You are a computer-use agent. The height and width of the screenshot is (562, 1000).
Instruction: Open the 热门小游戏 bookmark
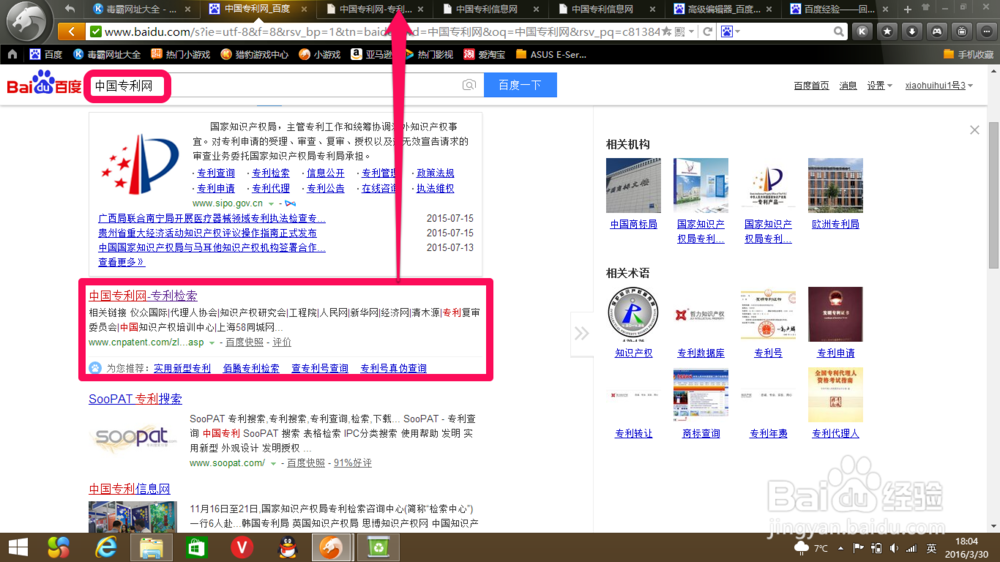click(180, 55)
